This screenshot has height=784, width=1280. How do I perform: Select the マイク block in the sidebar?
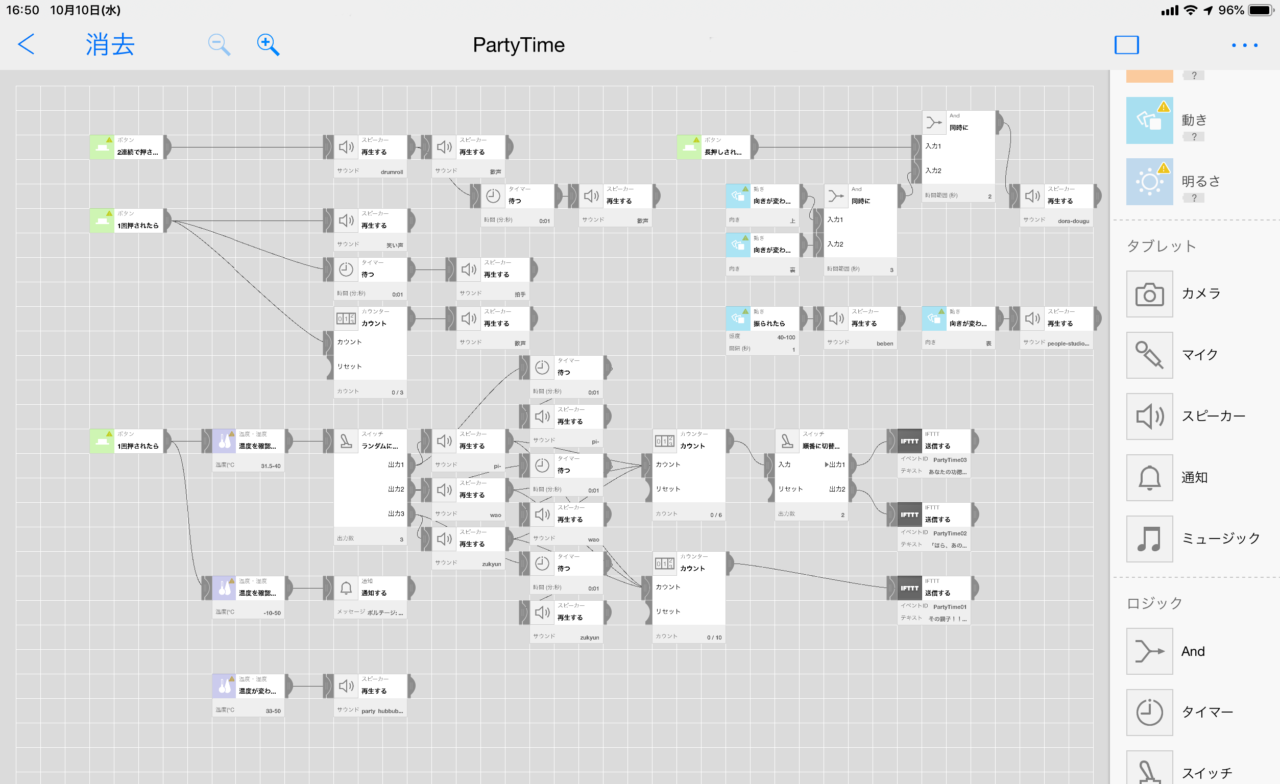(x=1150, y=355)
